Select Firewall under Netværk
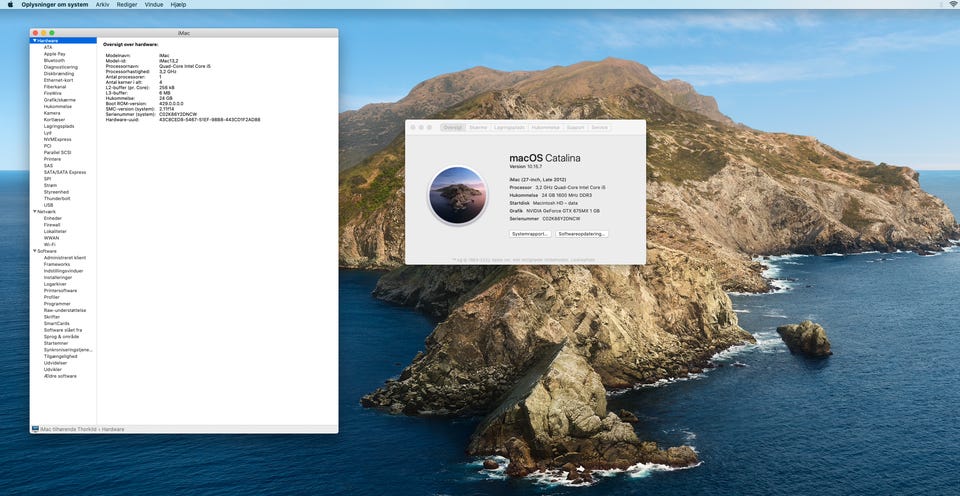 52,225
